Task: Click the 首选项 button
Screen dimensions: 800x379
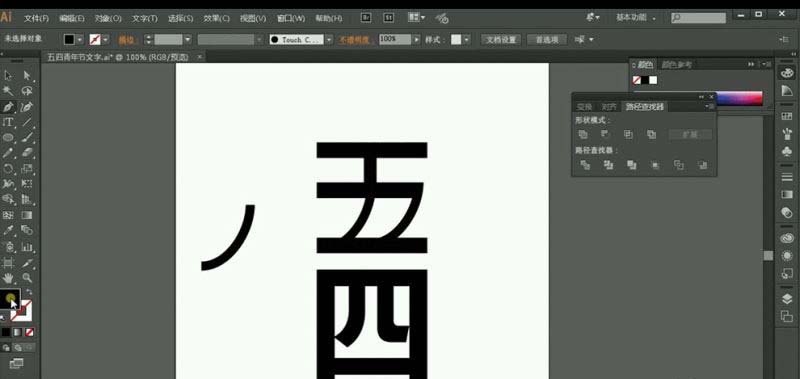Action: coord(546,39)
